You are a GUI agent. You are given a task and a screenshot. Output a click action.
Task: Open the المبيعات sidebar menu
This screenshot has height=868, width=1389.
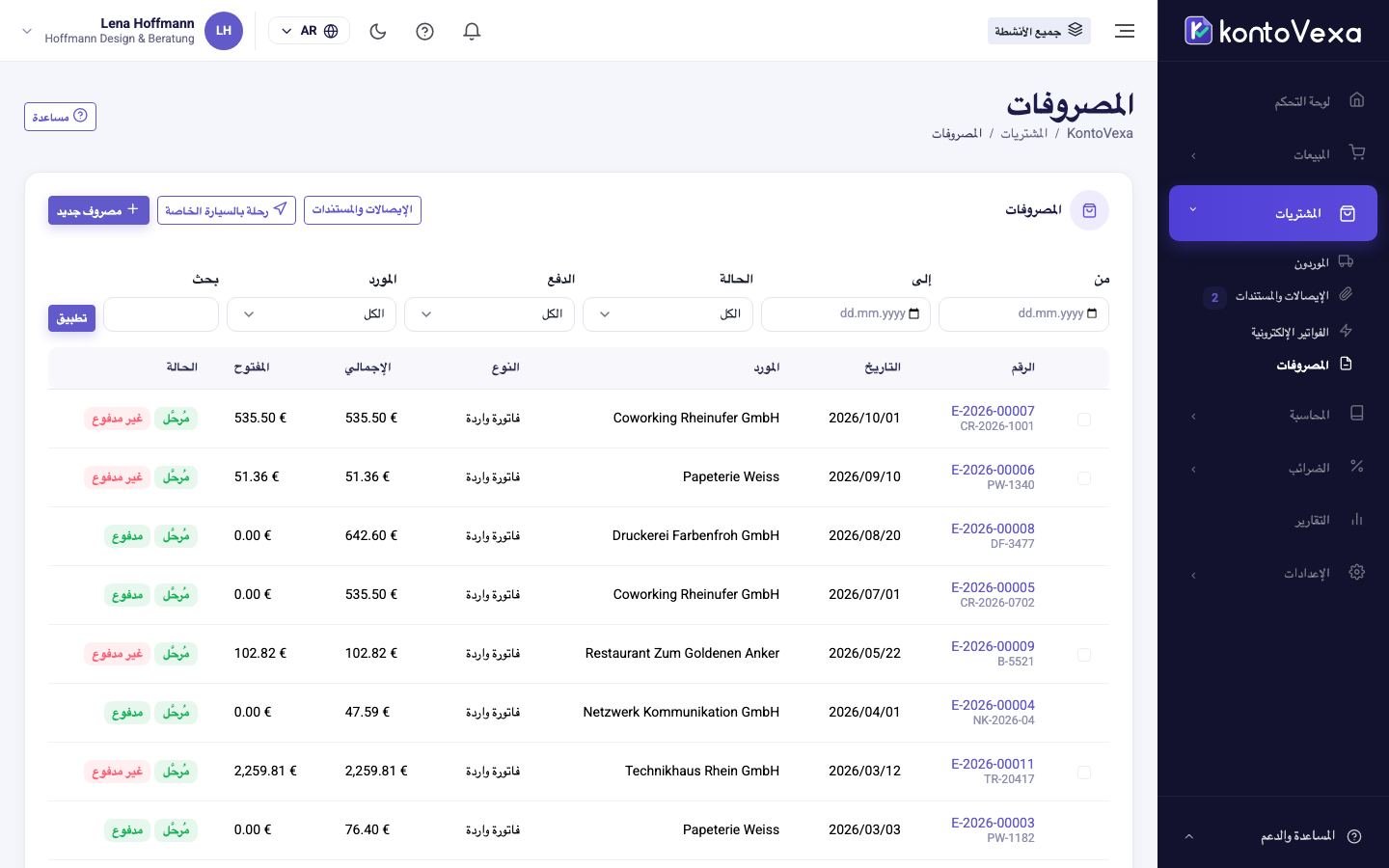(x=1273, y=154)
